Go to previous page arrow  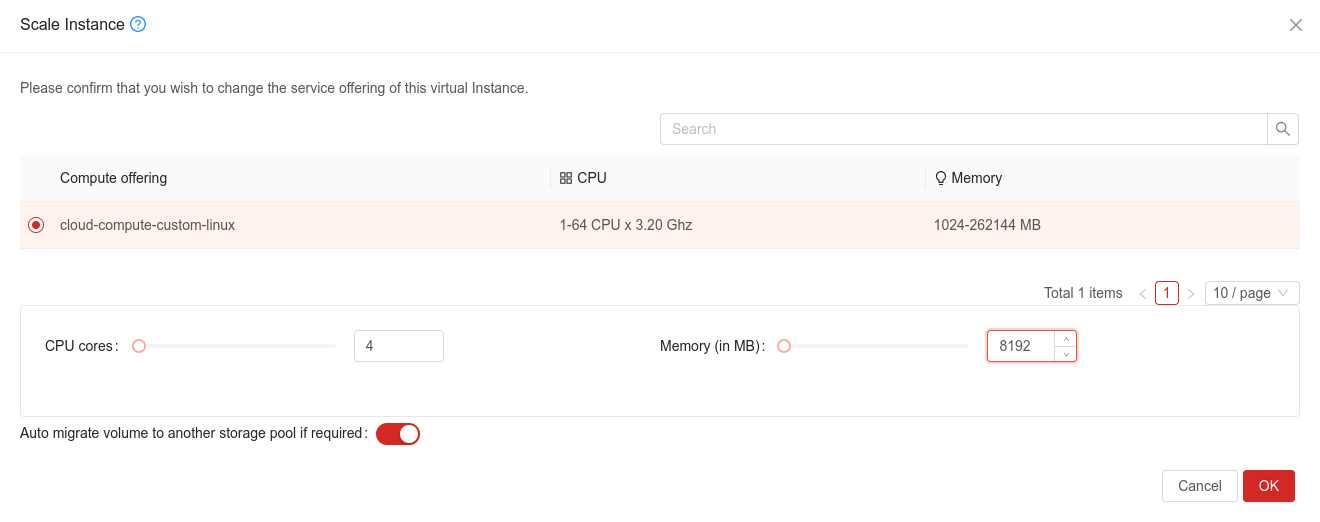[x=1142, y=294]
